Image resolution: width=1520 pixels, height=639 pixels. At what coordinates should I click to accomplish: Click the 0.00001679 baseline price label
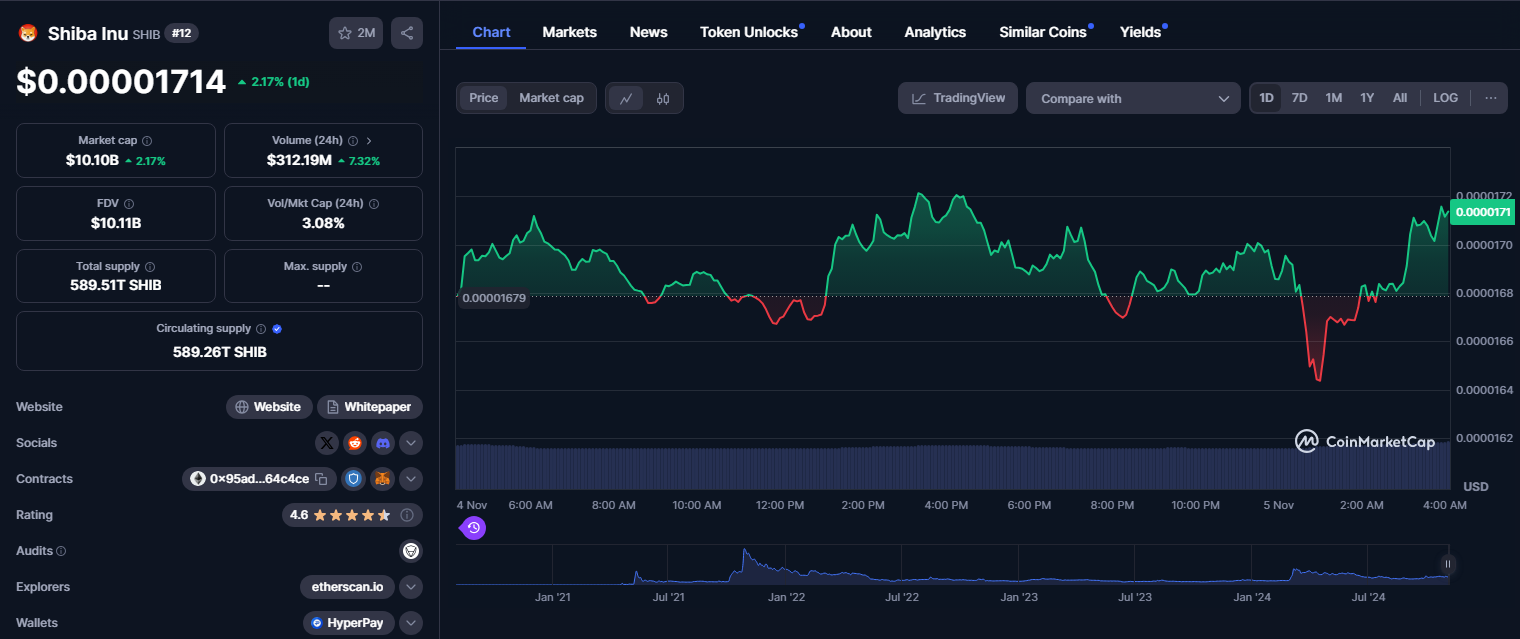(494, 298)
